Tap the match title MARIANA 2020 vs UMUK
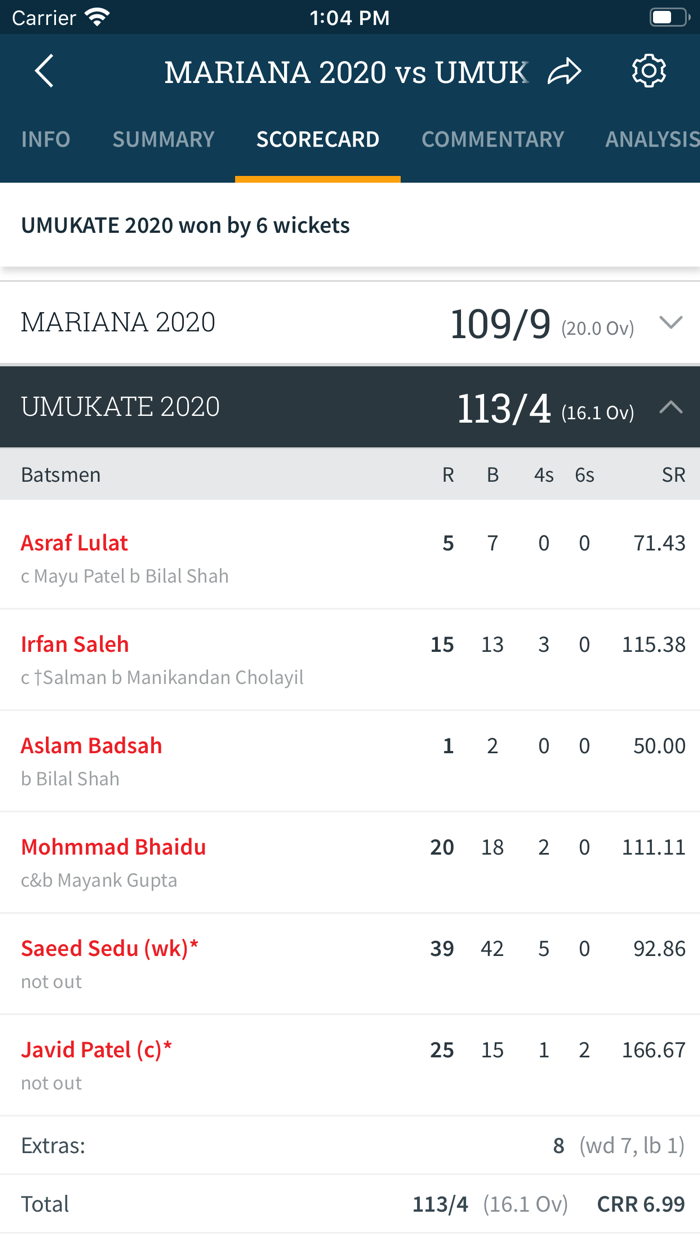Screen dimensions: 700x1244 346,72
